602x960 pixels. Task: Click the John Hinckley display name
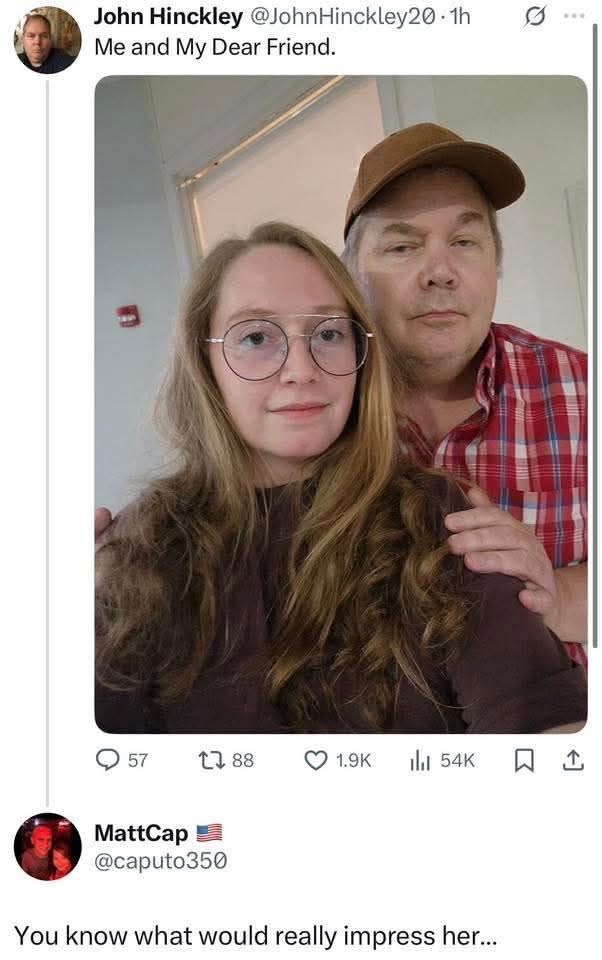[167, 18]
